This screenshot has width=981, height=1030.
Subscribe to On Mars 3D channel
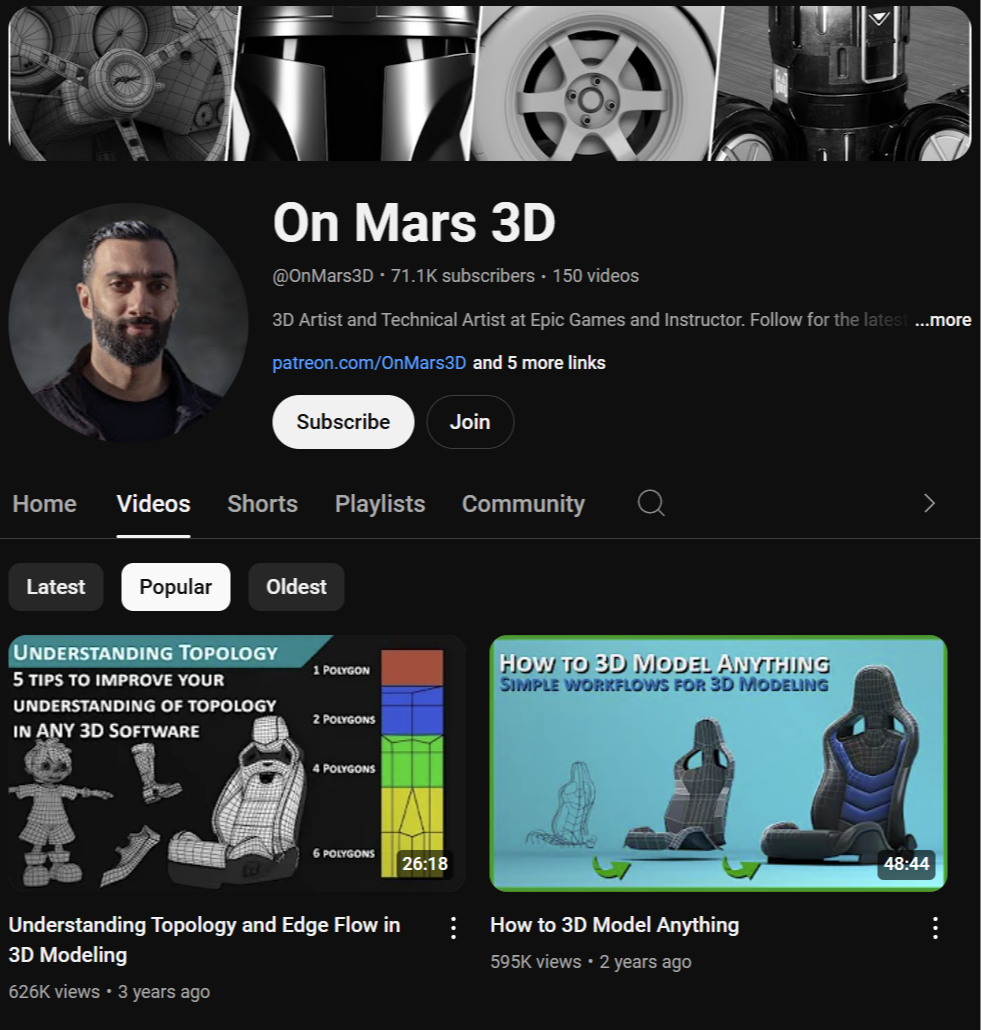point(343,422)
